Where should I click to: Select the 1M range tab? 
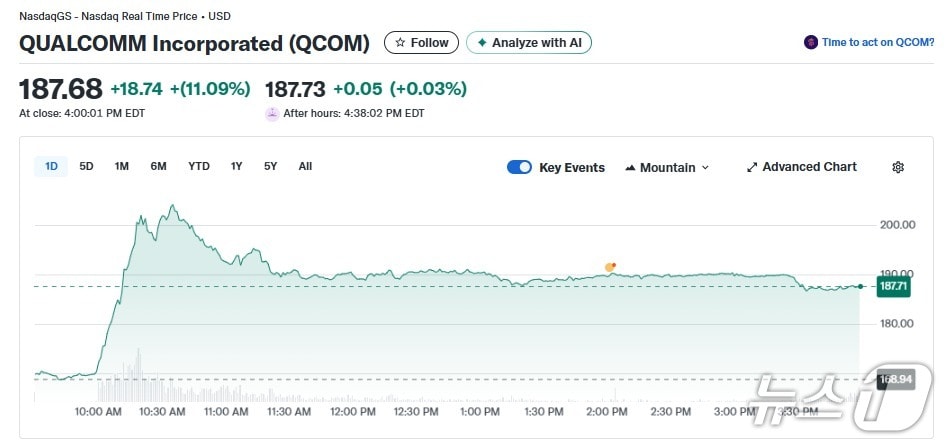coord(121,166)
